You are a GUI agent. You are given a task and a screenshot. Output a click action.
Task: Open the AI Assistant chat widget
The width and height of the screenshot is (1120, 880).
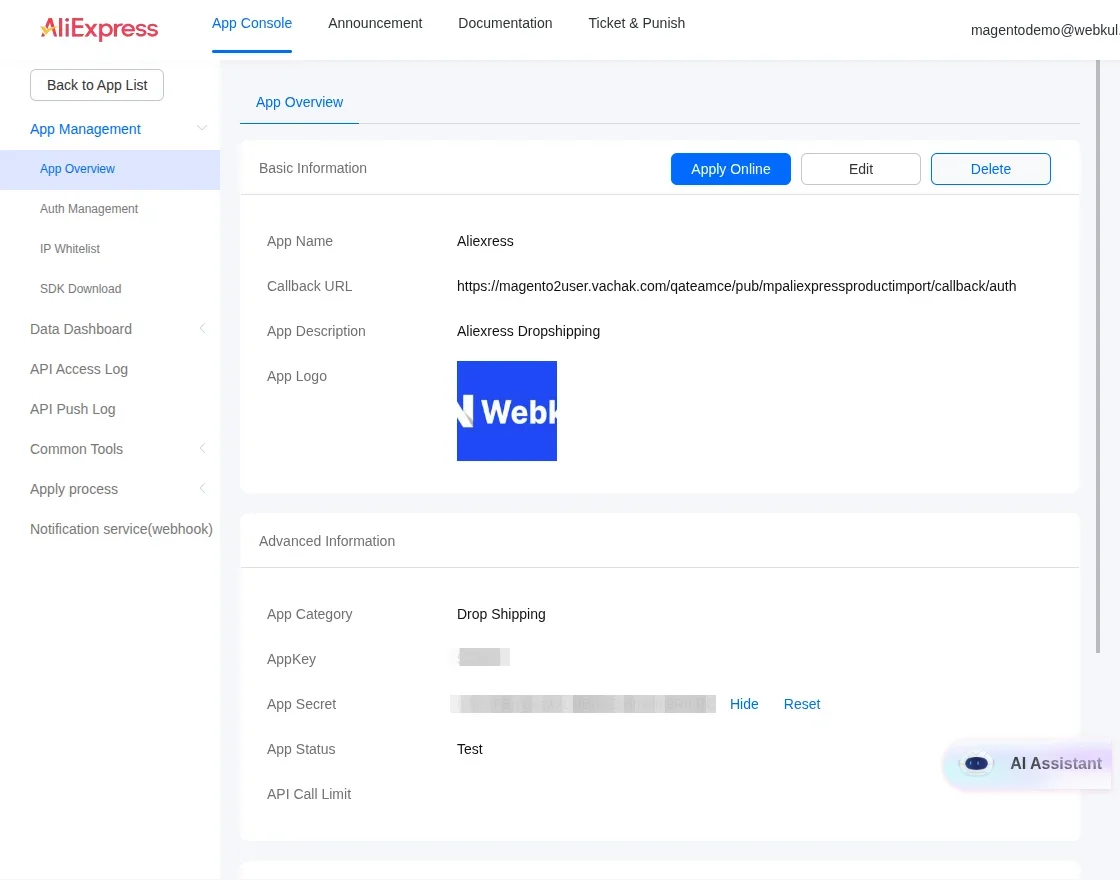click(x=1030, y=764)
